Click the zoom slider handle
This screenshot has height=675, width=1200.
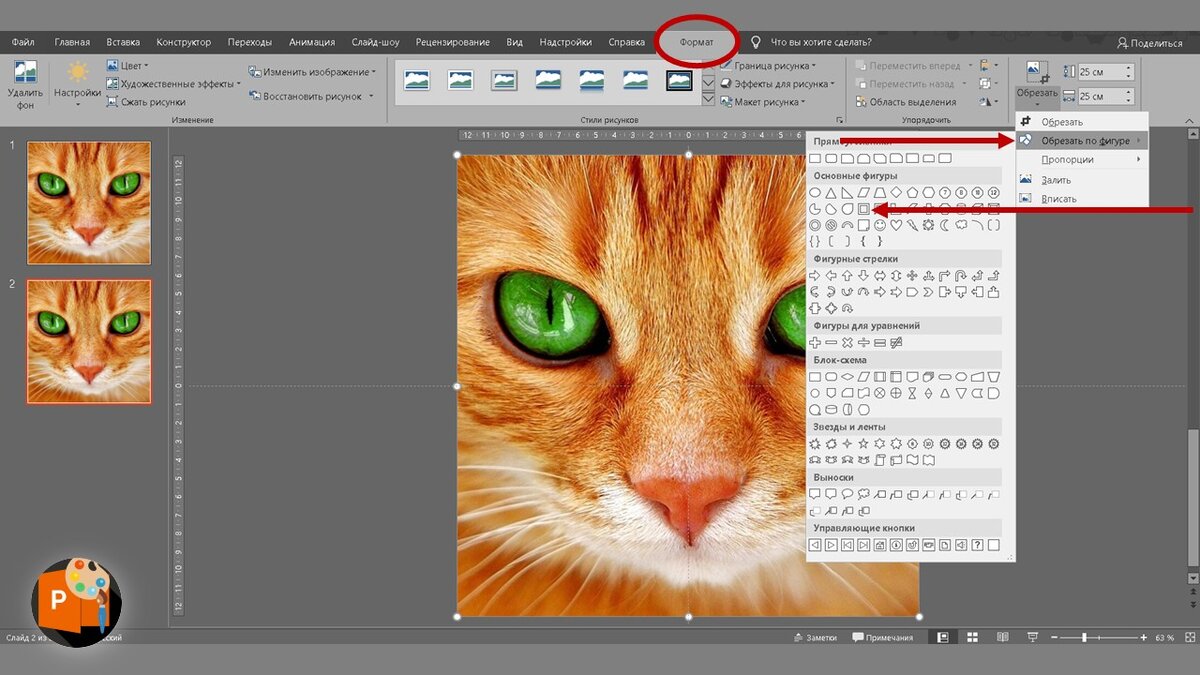tap(1084, 637)
